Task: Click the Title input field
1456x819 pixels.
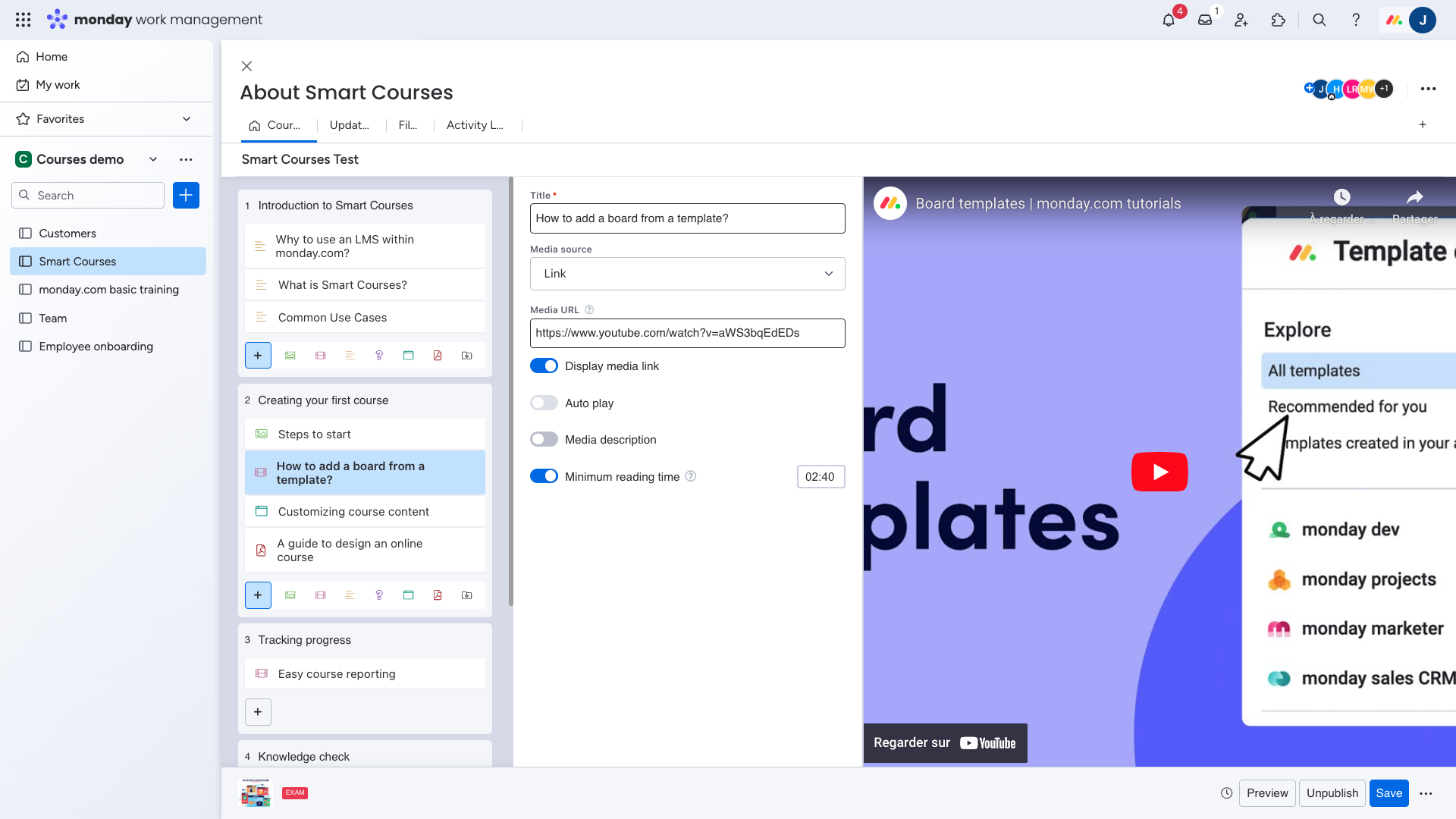Action: (x=687, y=218)
